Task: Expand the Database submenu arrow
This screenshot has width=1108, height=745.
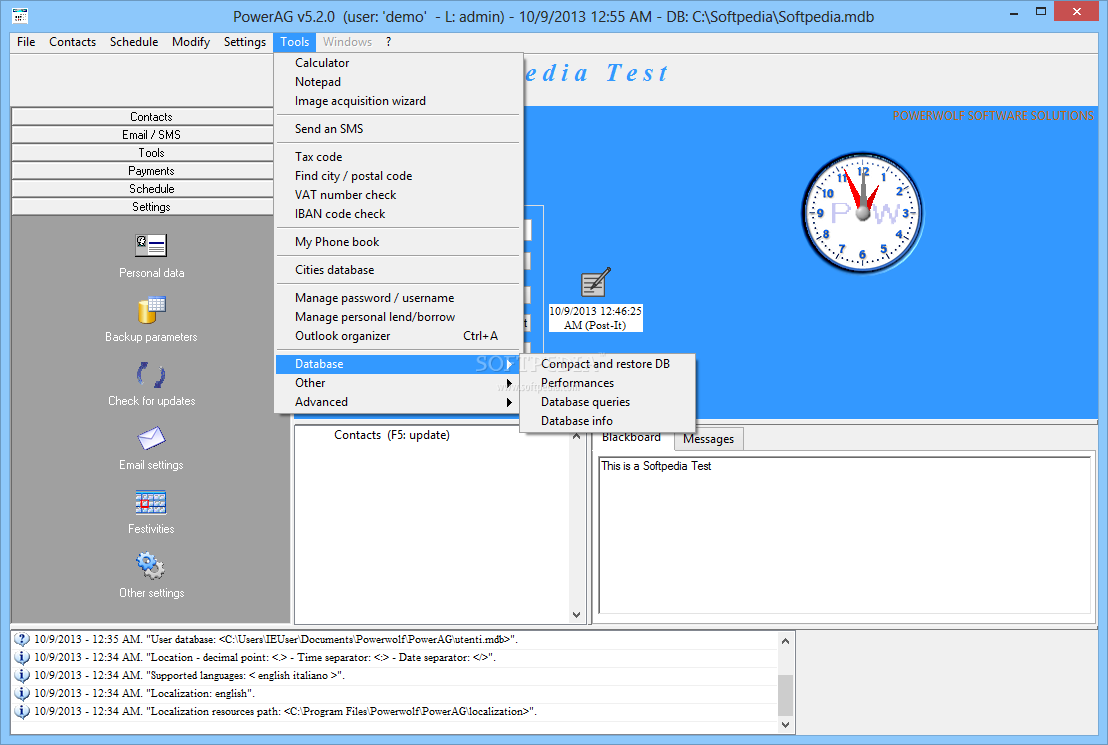Action: click(509, 364)
